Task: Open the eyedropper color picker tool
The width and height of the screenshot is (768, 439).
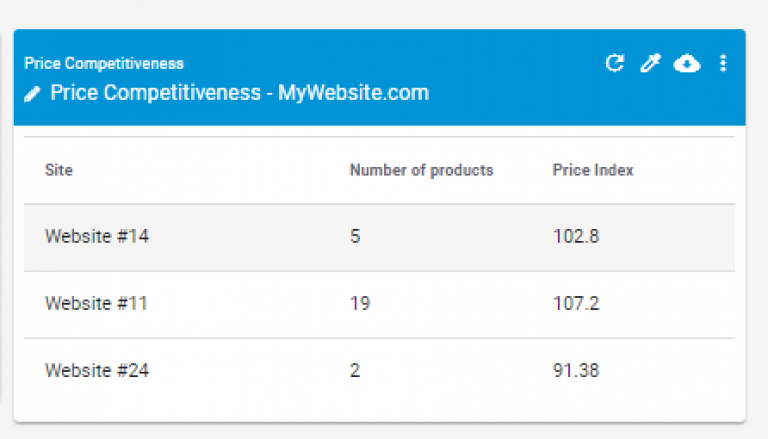Action: point(650,64)
